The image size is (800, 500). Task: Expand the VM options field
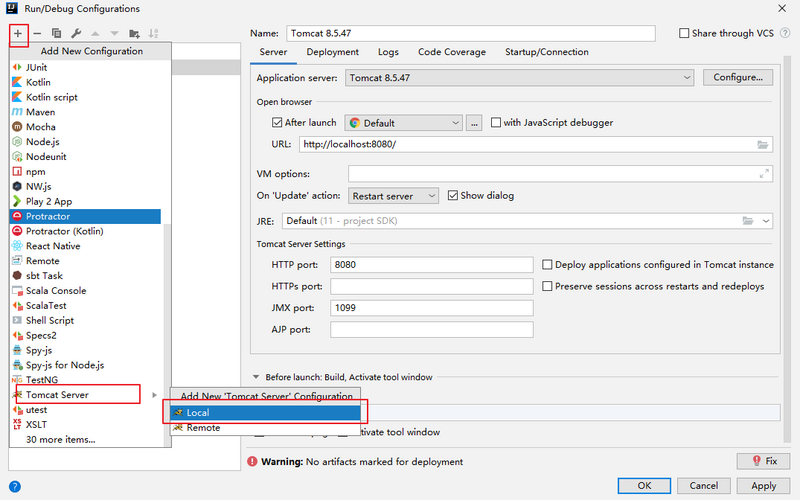tap(764, 174)
